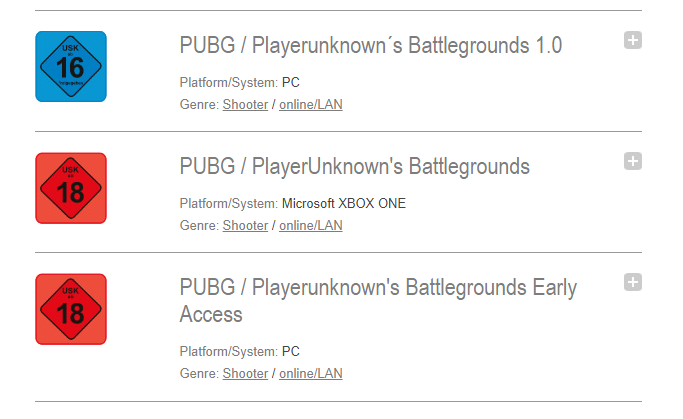Click Platform/System label in Battlegrounds 1.0 entry
The height and width of the screenshot is (419, 683).
(229, 82)
